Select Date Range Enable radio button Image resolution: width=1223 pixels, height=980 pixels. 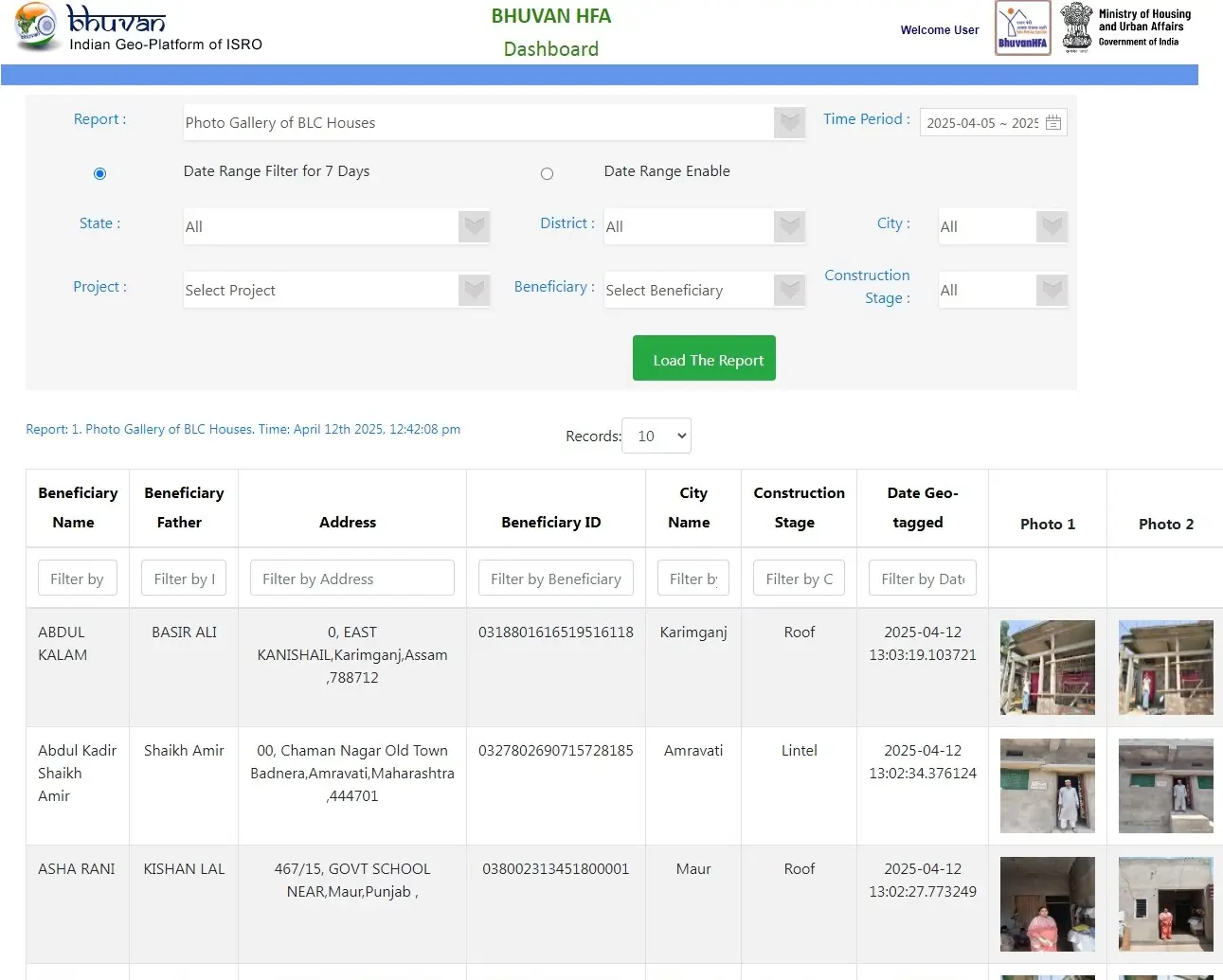click(x=547, y=173)
